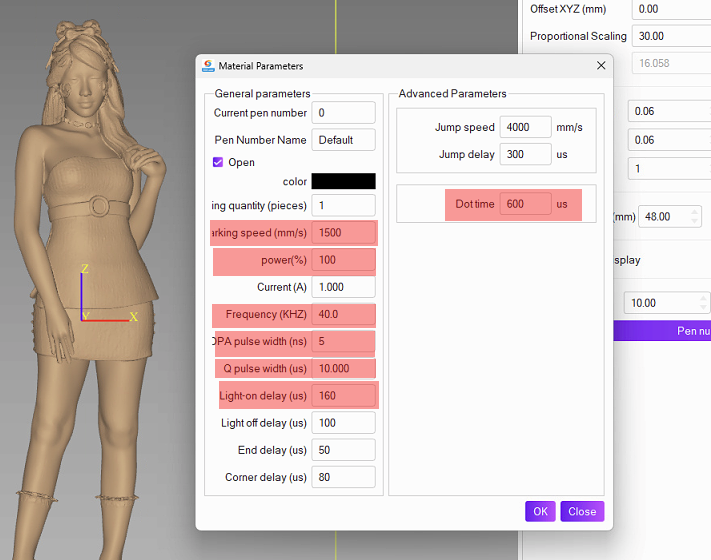The height and width of the screenshot is (560, 711).
Task: Confirm settings with the OK button
Action: point(540,511)
